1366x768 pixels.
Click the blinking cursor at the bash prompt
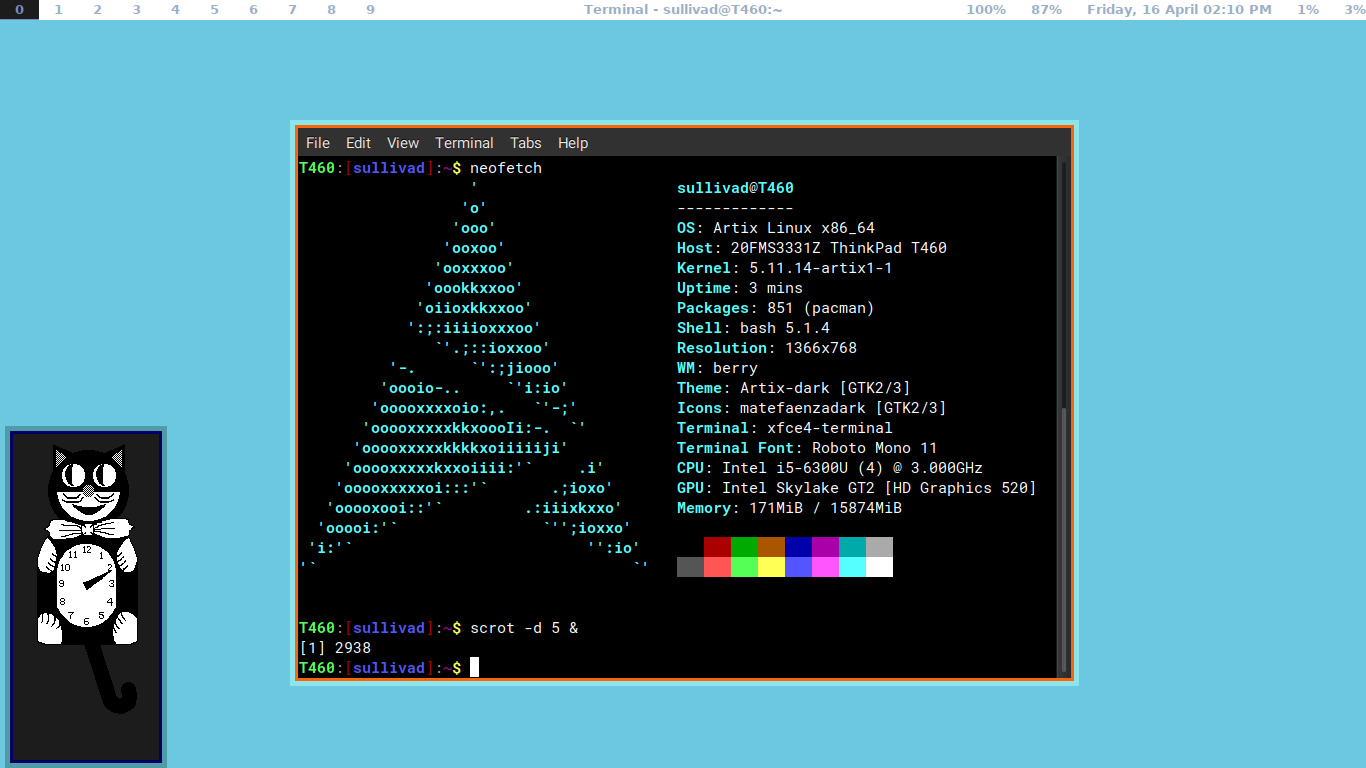pos(473,667)
